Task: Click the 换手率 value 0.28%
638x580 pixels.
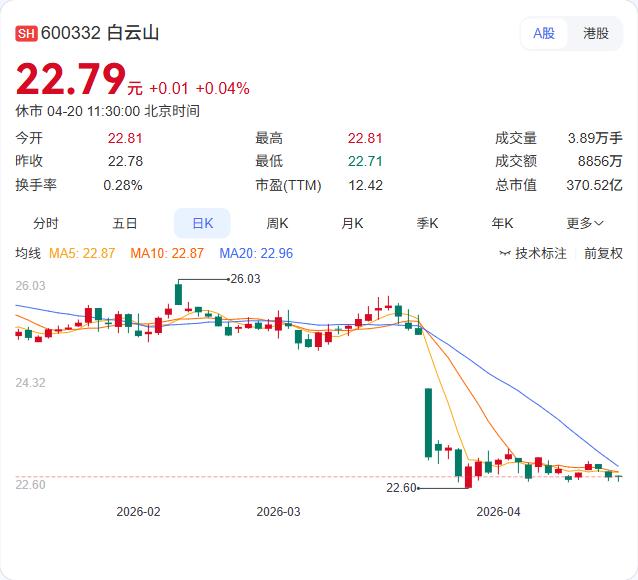Action: pos(123,185)
